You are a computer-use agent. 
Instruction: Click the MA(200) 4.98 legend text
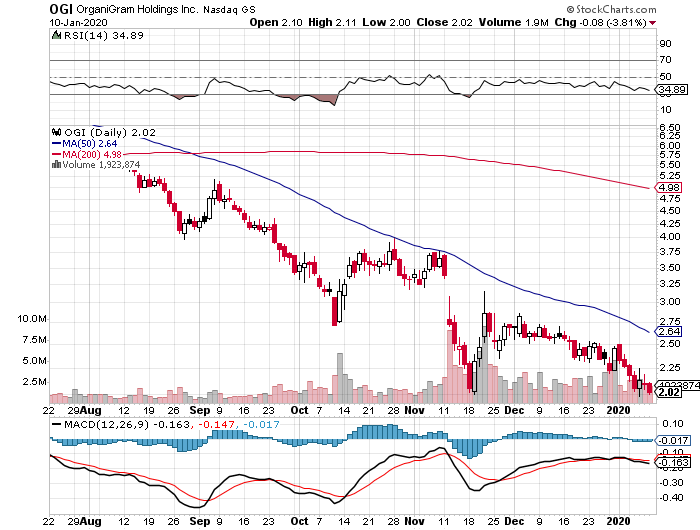(x=92, y=154)
